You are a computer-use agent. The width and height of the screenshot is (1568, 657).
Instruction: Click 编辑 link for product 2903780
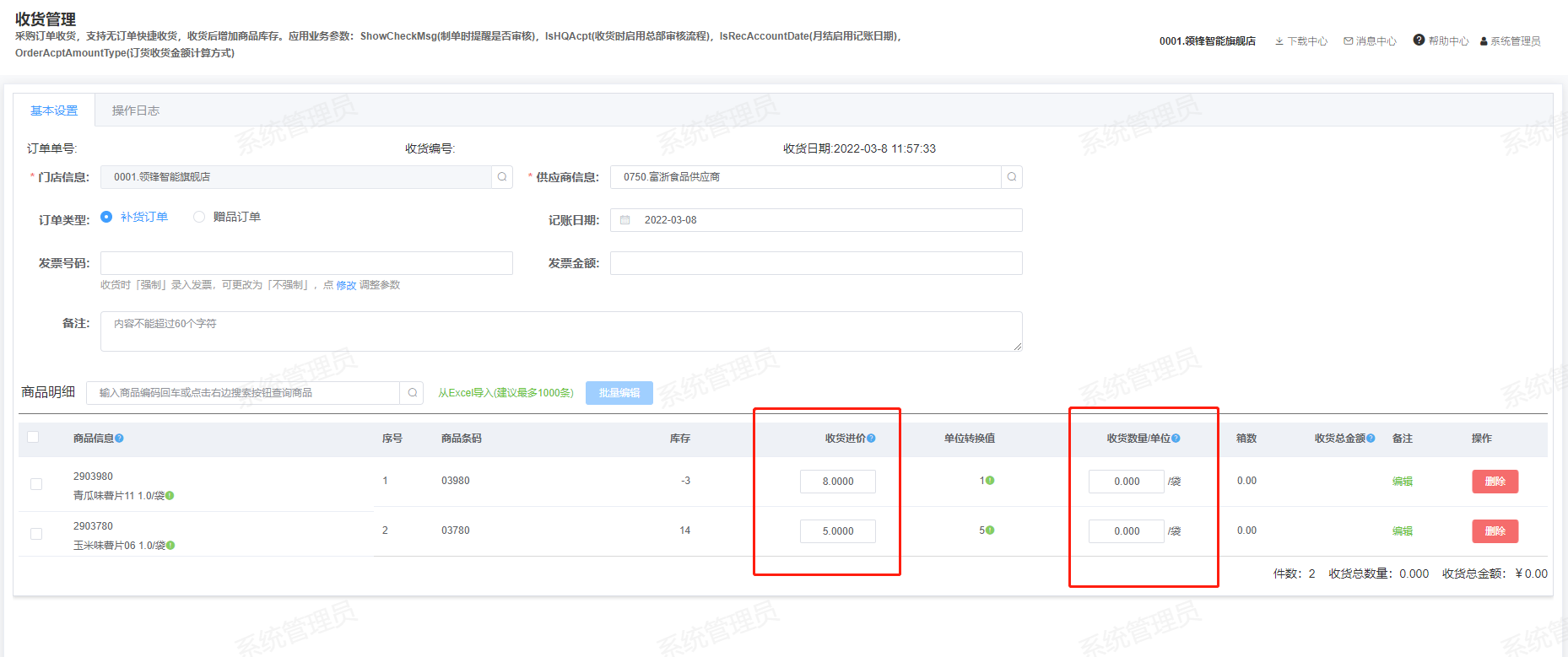[x=1403, y=531]
